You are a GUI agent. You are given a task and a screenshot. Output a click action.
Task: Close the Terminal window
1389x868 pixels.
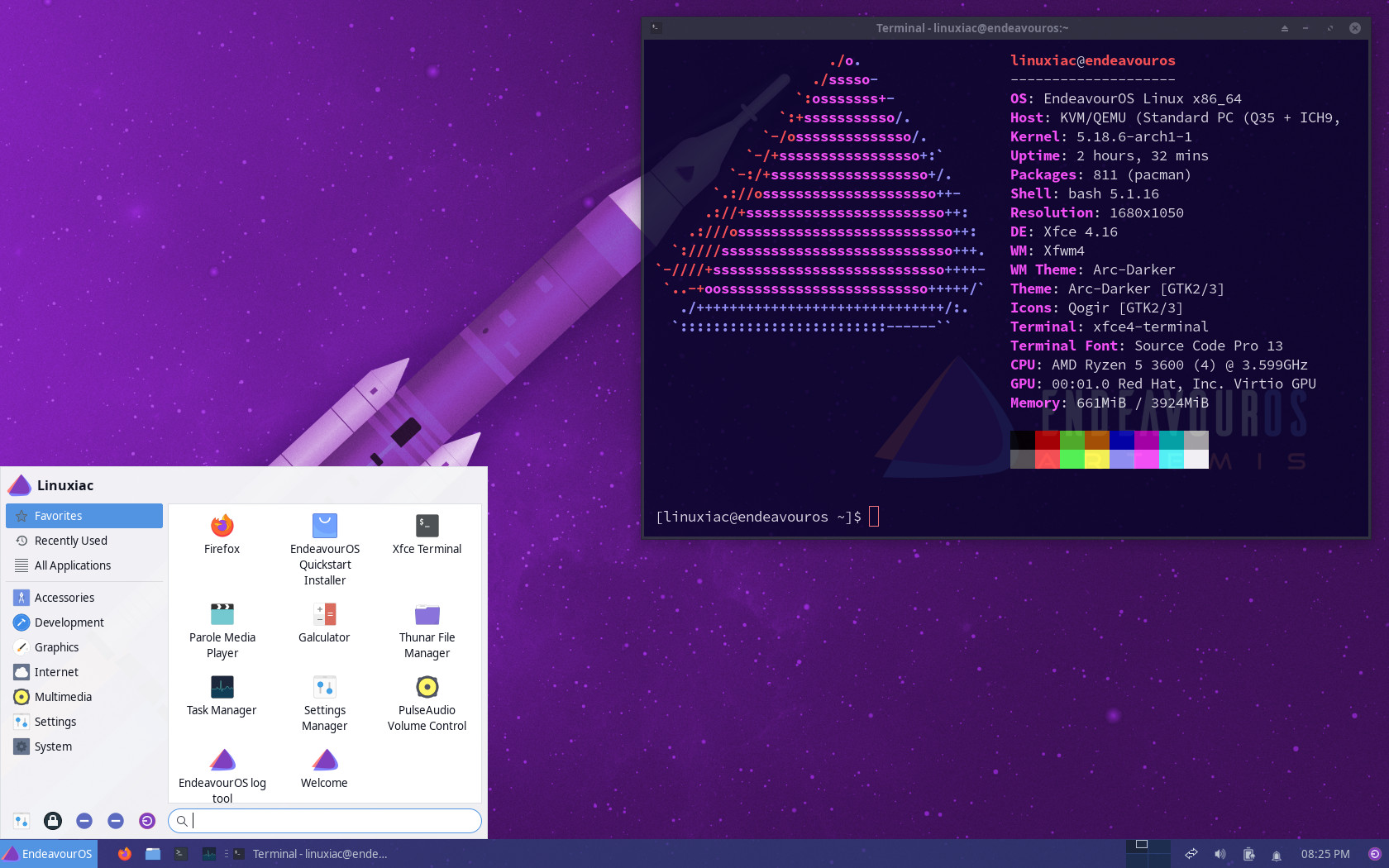1355,28
